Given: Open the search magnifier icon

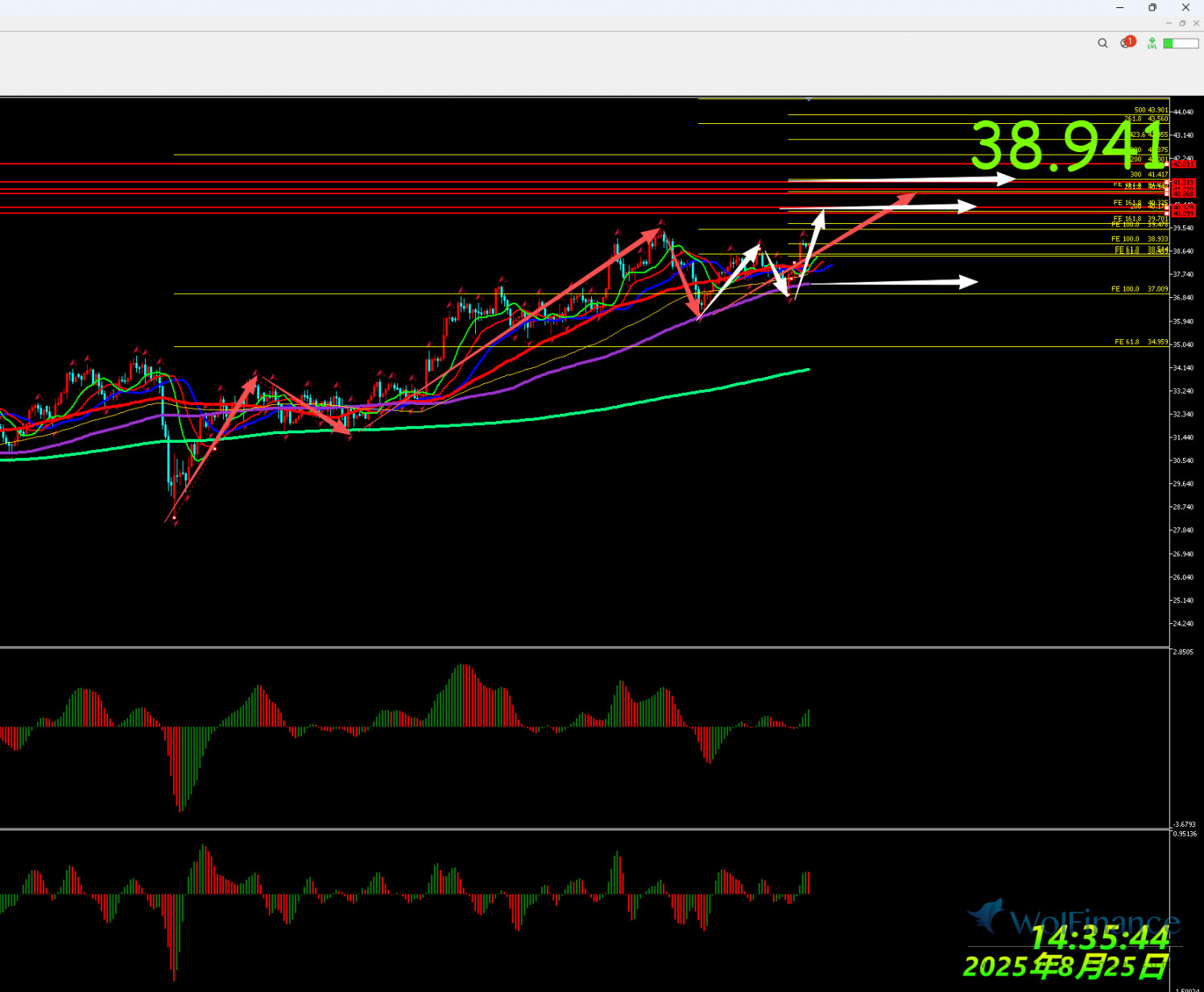Looking at the screenshot, I should [1103, 43].
